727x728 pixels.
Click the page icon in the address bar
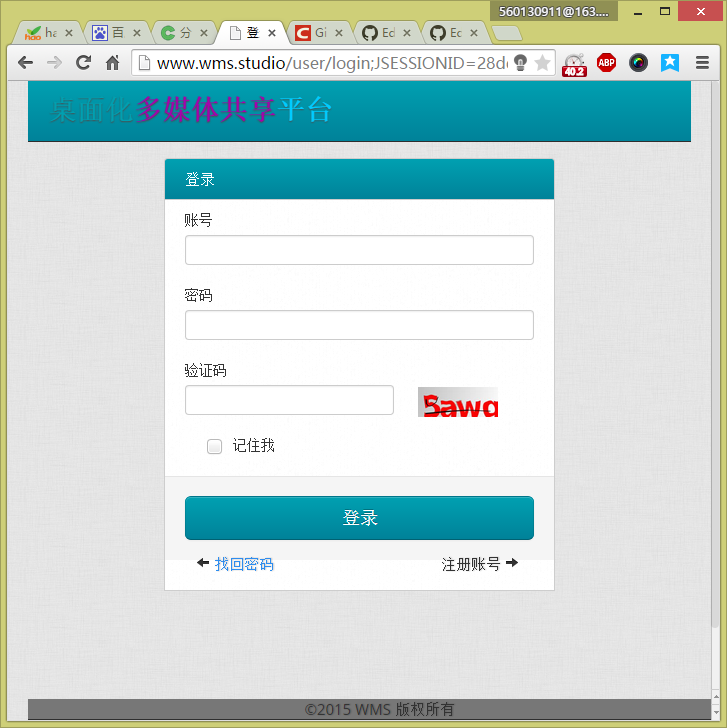pos(144,63)
